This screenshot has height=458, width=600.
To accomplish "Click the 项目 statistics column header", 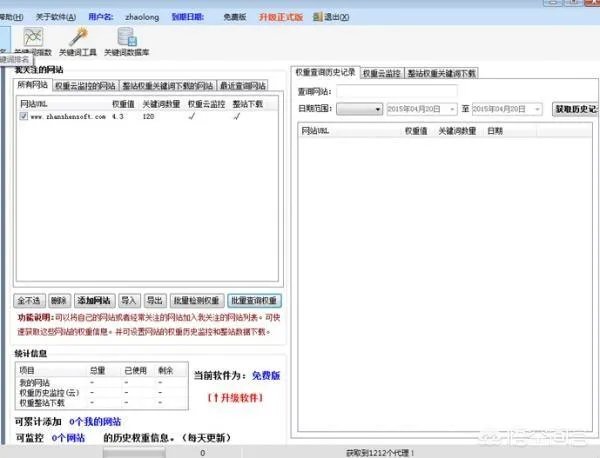I will tap(27, 370).
